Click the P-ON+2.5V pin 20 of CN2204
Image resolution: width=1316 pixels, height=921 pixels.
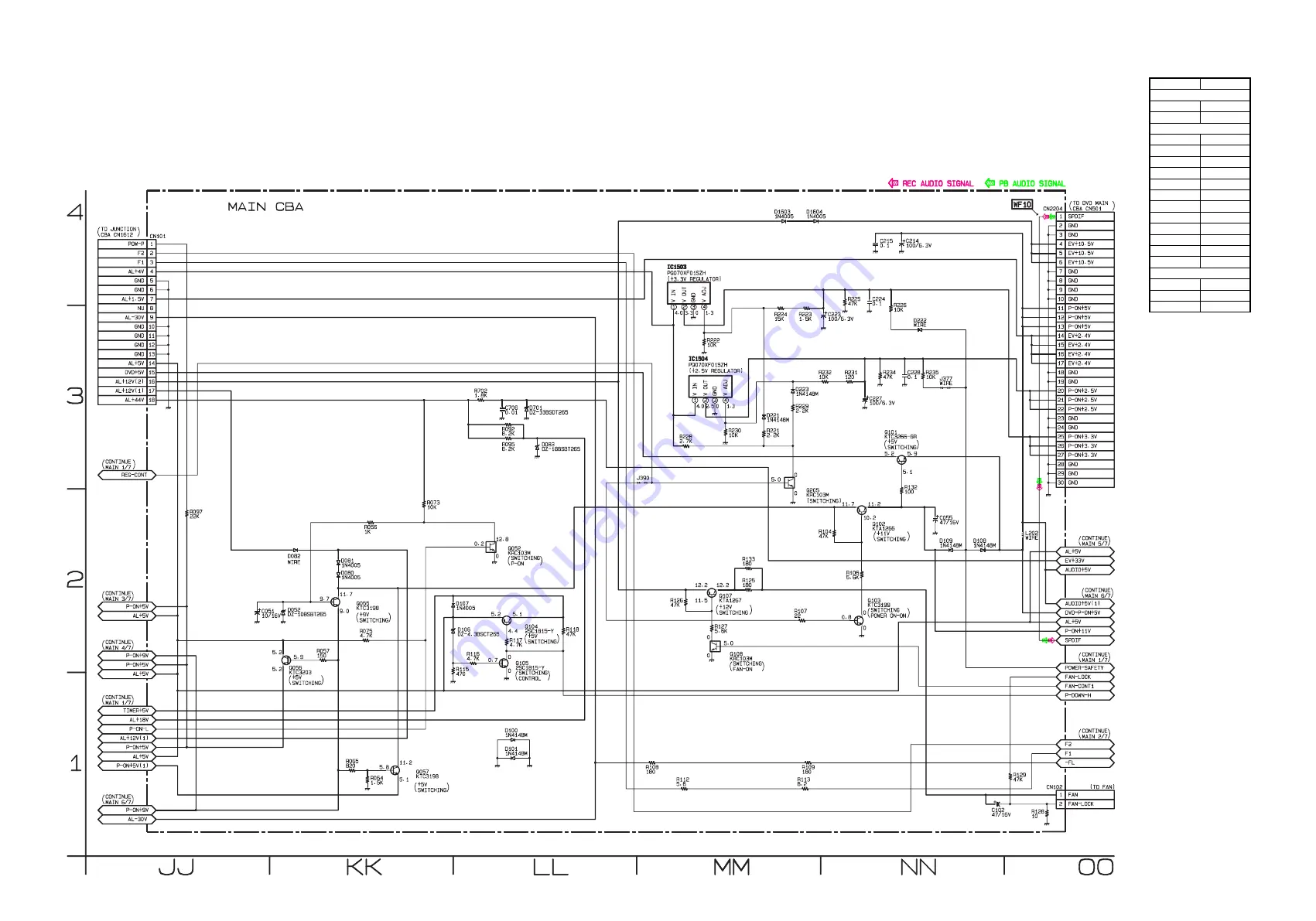pos(1085,391)
